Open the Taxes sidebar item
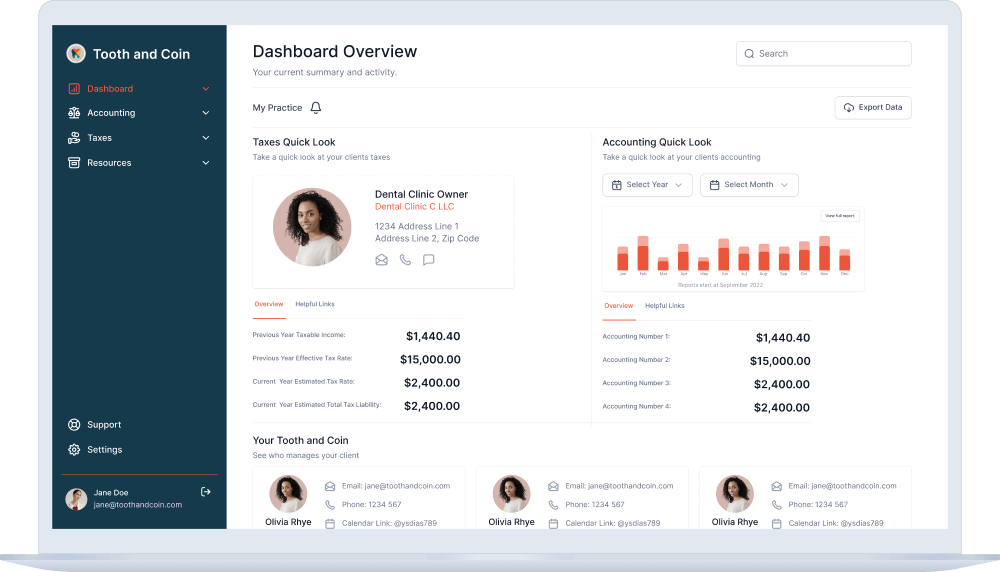Viewport: 1000px width, 572px height. (x=138, y=138)
